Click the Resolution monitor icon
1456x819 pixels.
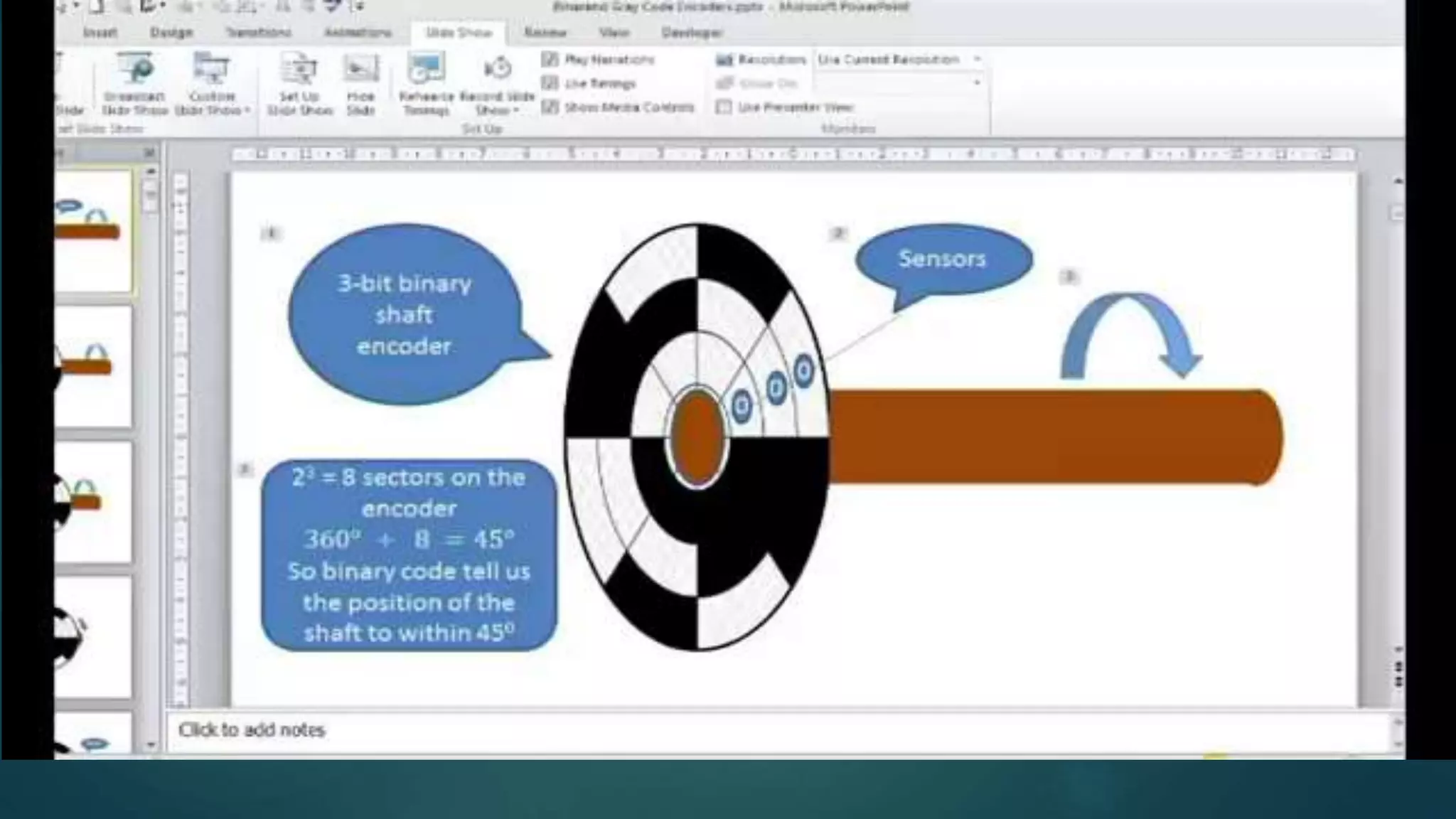point(724,60)
